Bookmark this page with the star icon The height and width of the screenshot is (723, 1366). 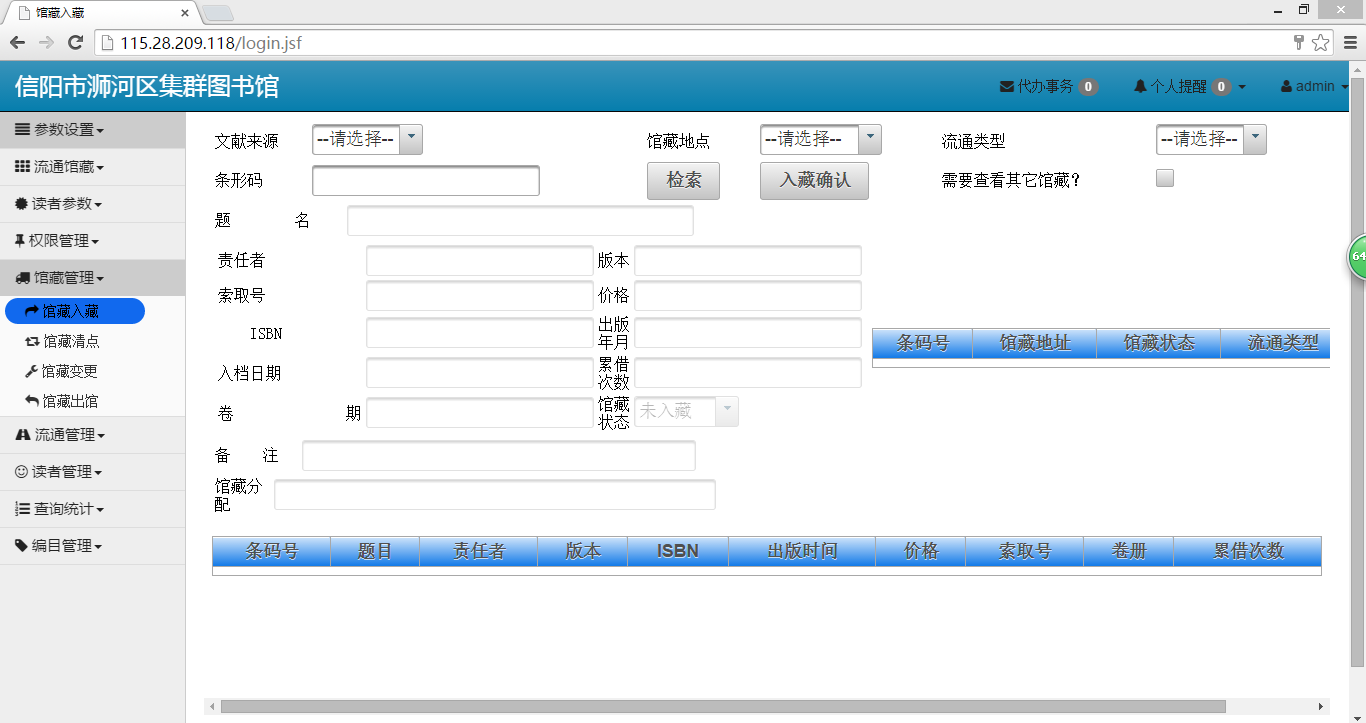(x=1321, y=43)
